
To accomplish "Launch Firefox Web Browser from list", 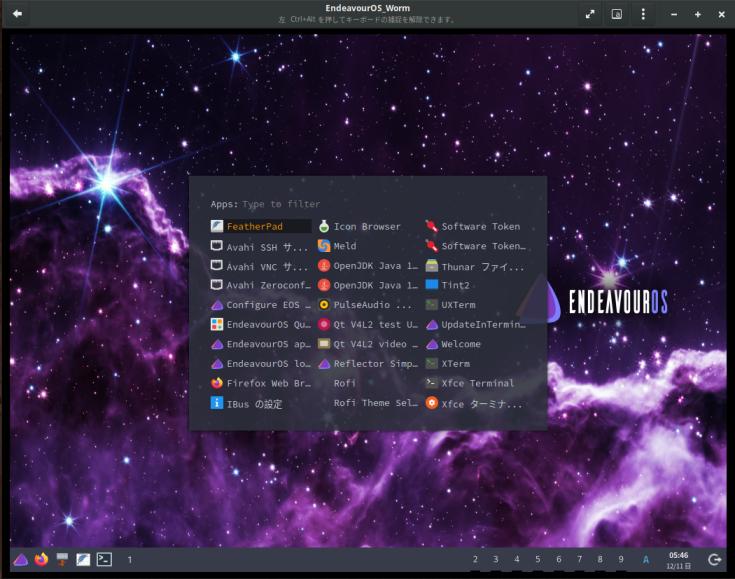I will (261, 383).
